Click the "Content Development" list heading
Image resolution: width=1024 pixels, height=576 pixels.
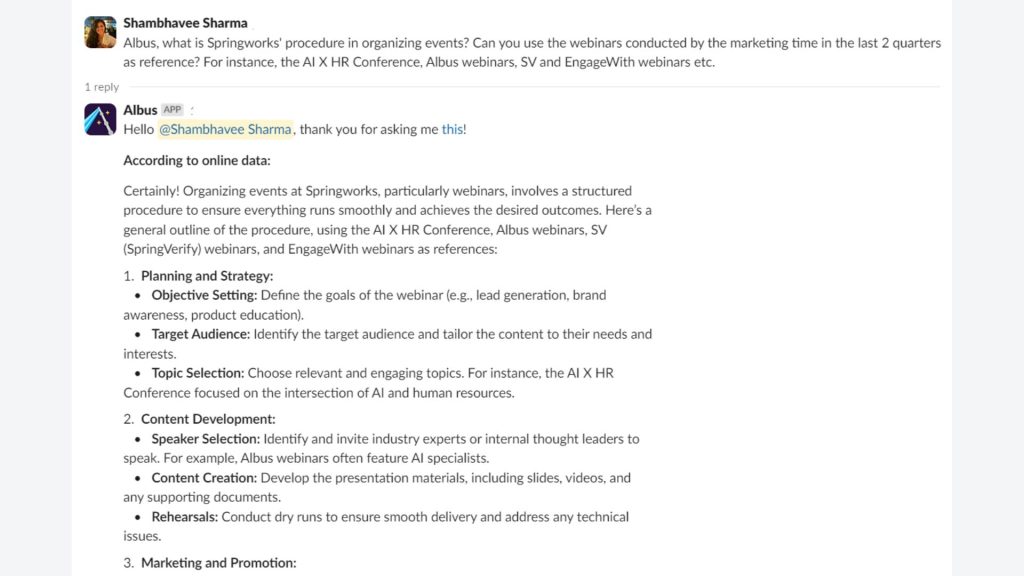[208, 419]
